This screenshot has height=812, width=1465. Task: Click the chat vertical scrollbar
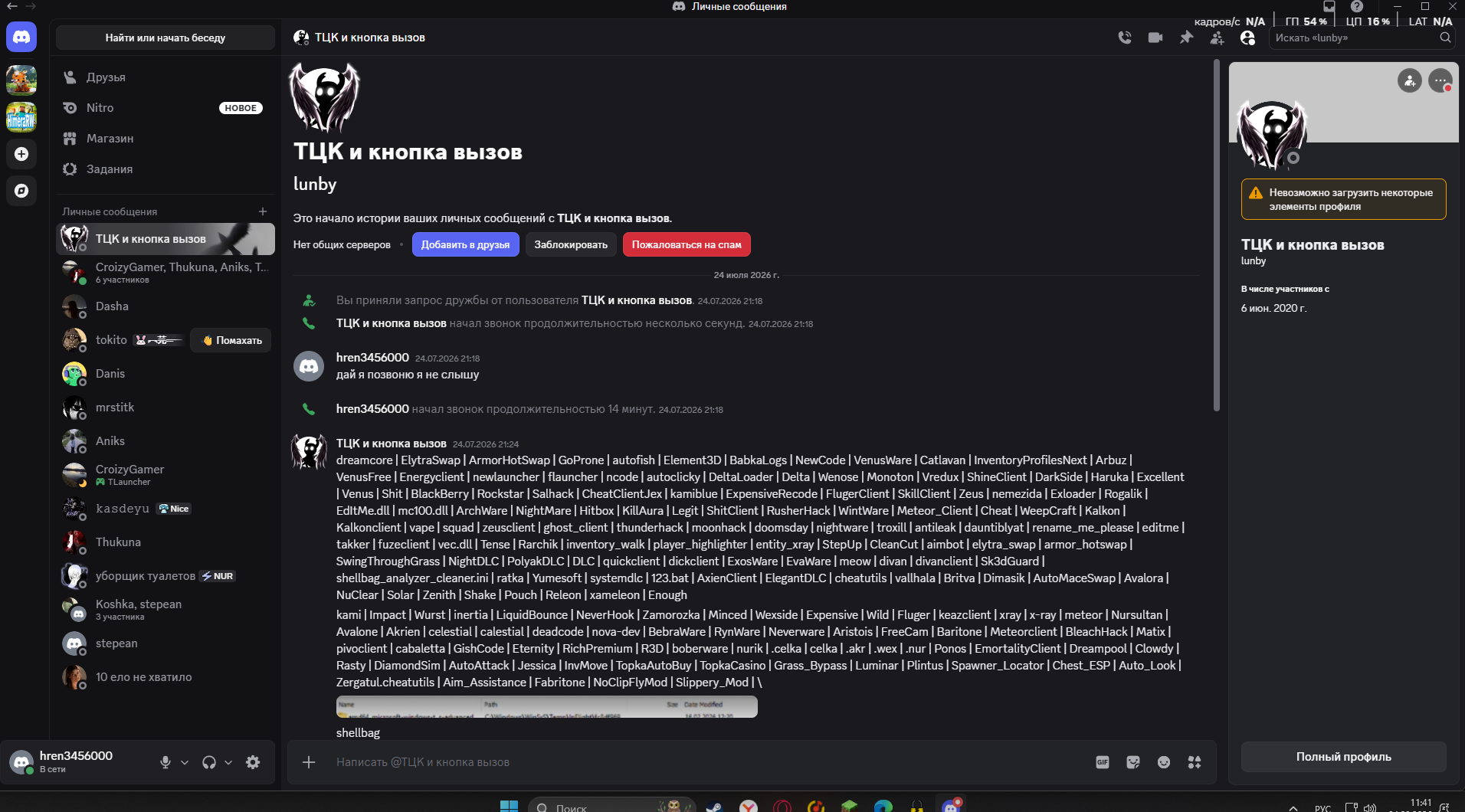pos(1216,236)
